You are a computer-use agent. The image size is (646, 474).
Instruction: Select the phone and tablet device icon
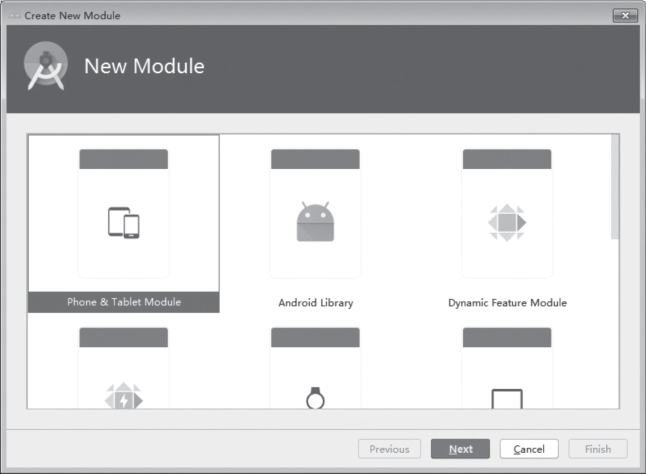tap(123, 222)
